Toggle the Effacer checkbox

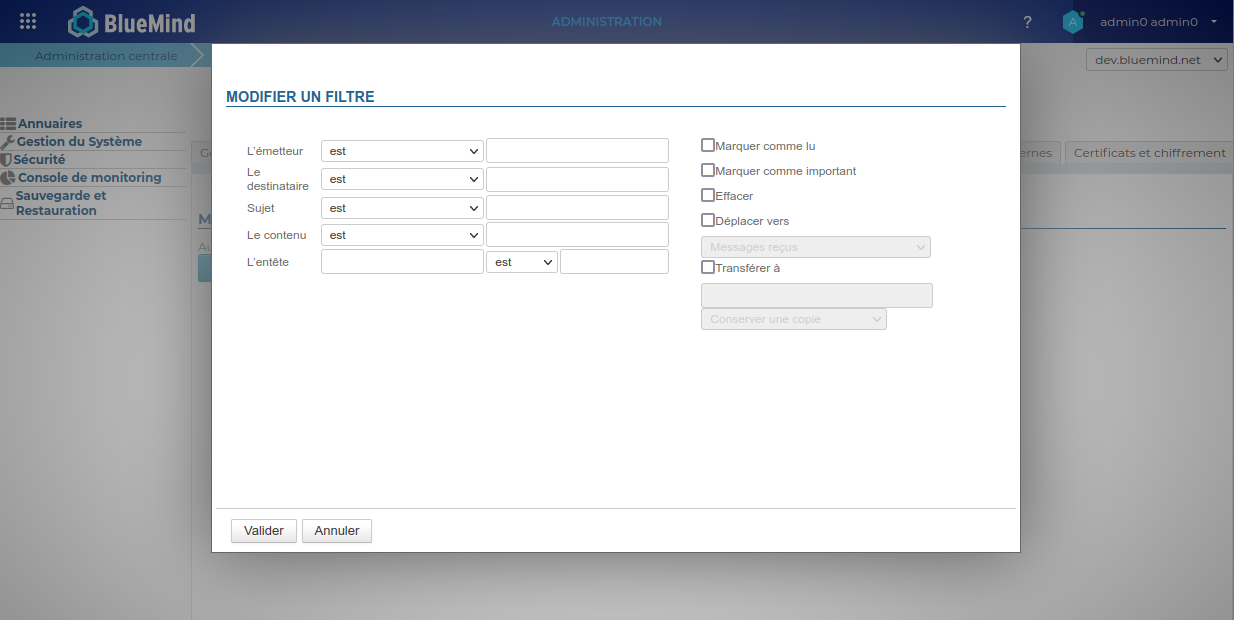pyautogui.click(x=708, y=195)
